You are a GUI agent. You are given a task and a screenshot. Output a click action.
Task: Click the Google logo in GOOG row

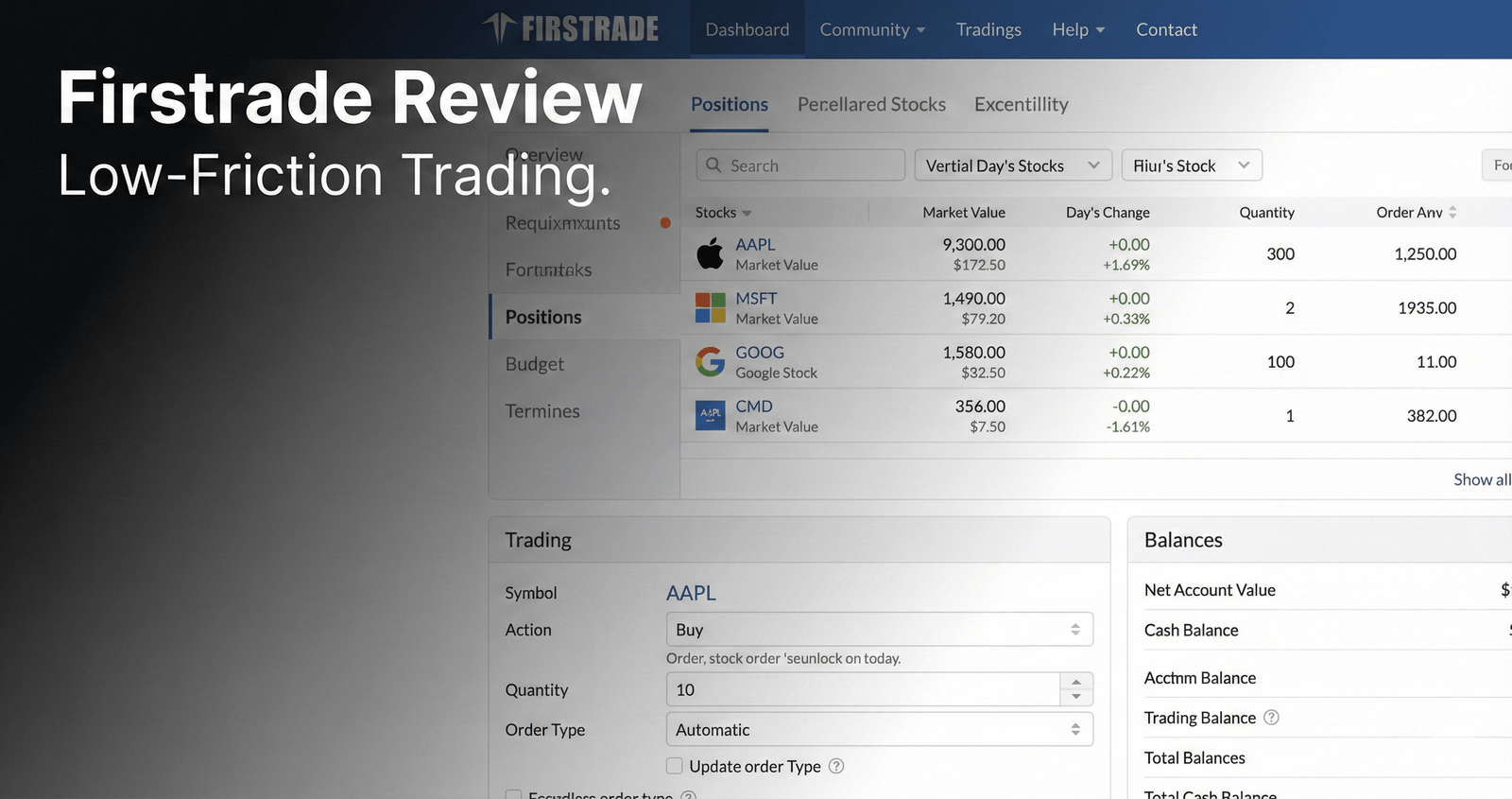710,361
